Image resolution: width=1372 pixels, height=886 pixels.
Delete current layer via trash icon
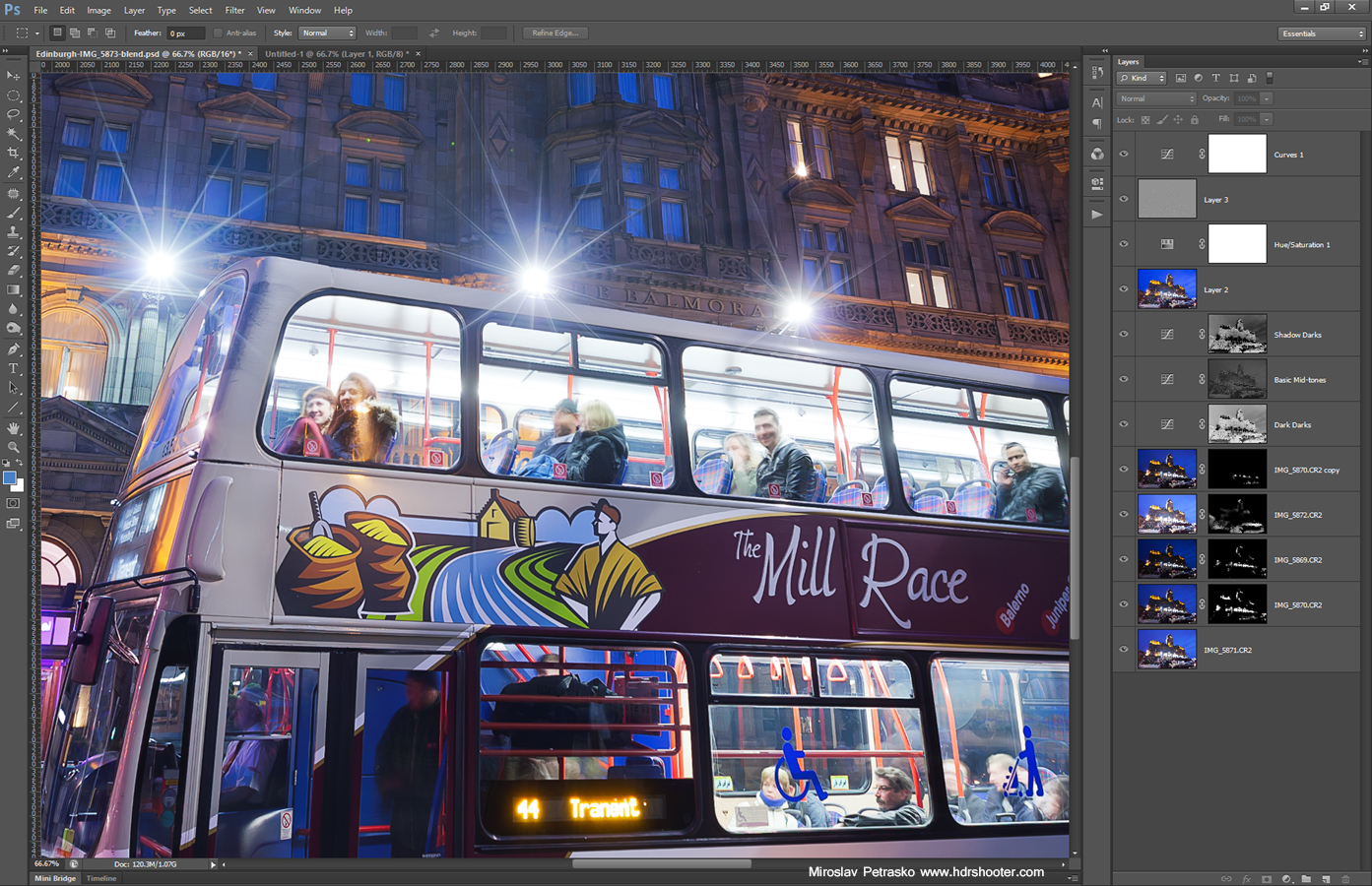[1345, 878]
